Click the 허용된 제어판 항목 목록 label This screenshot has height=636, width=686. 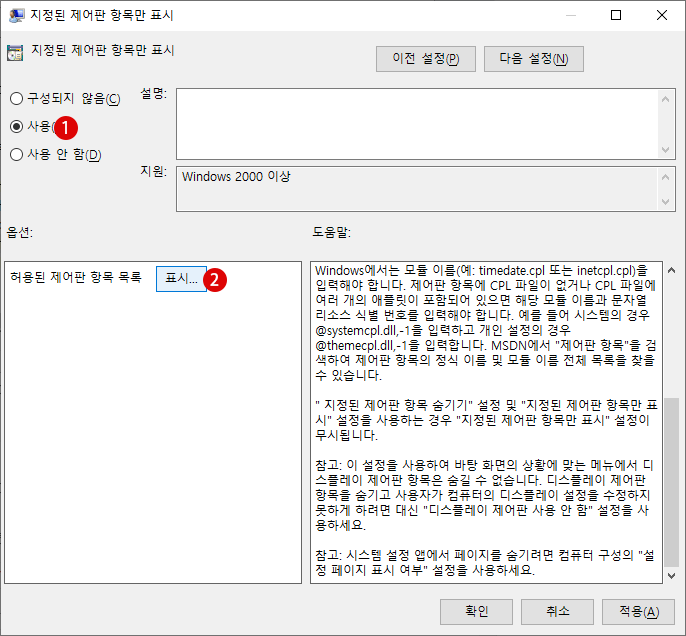coord(76,277)
